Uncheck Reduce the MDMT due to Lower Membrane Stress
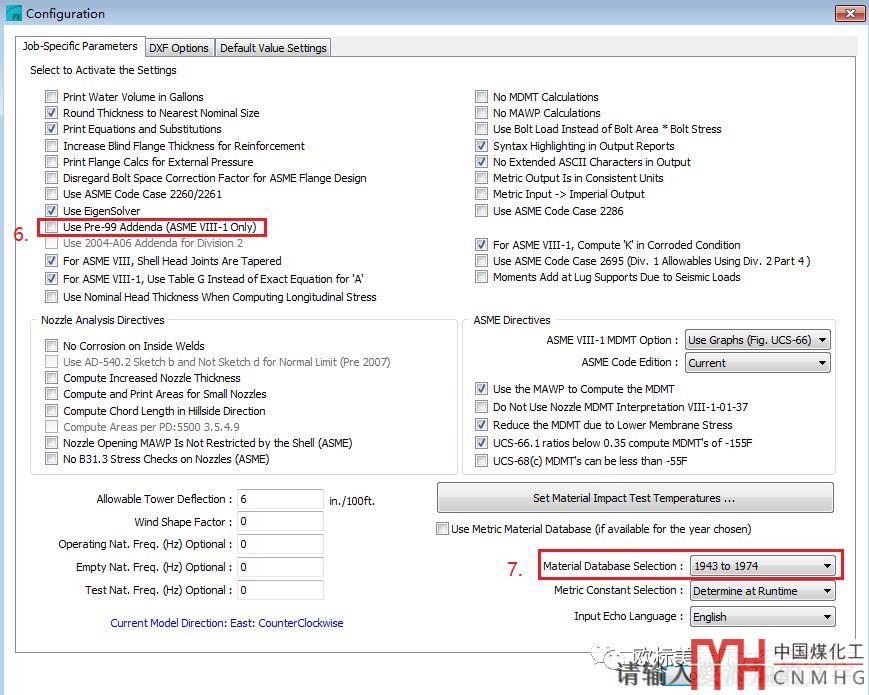This screenshot has width=869, height=695. (482, 425)
